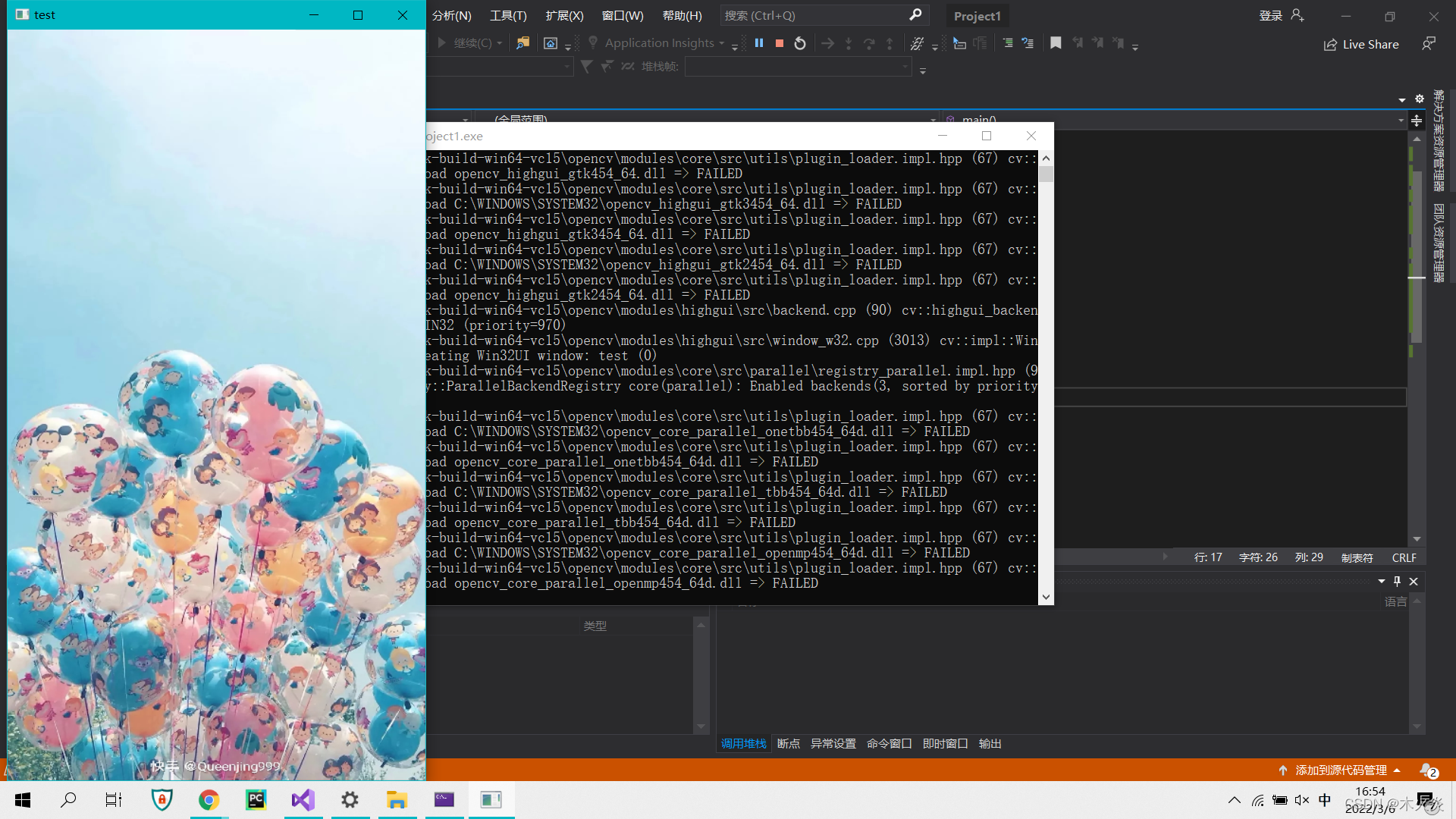Click the uncomment selected lines icon

click(x=1028, y=43)
